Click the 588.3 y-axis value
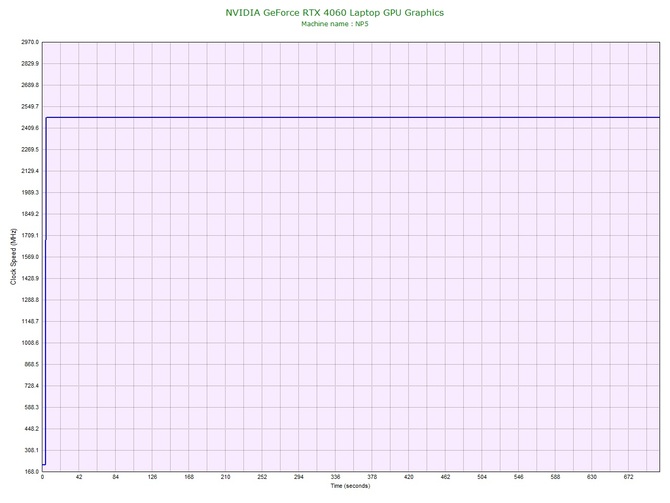This screenshot has width=670, height=503. [x=31, y=407]
